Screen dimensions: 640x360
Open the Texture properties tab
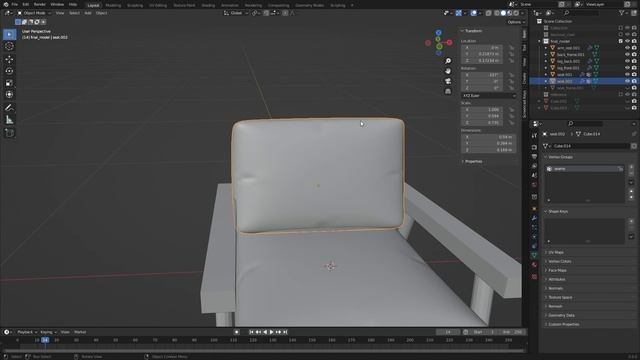[534, 277]
